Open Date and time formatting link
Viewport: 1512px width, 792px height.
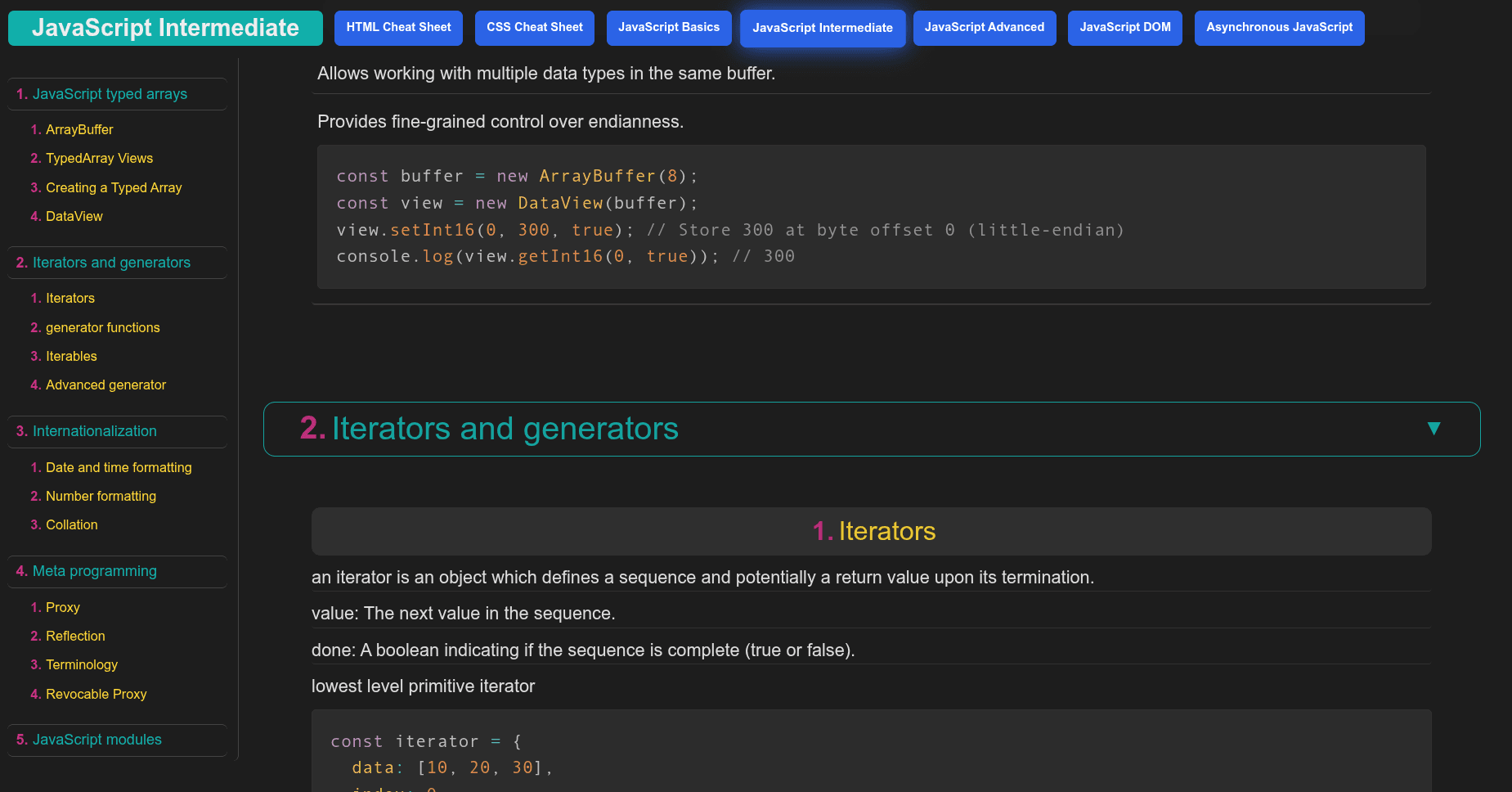pos(119,467)
